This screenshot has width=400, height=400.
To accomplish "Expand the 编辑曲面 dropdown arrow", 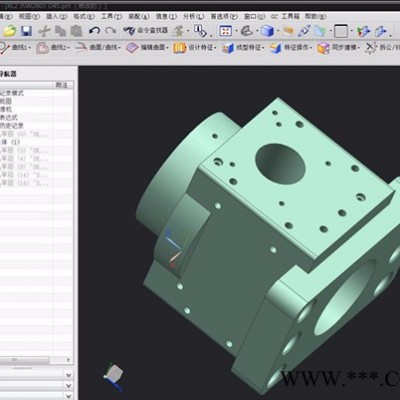I will [x=167, y=48].
